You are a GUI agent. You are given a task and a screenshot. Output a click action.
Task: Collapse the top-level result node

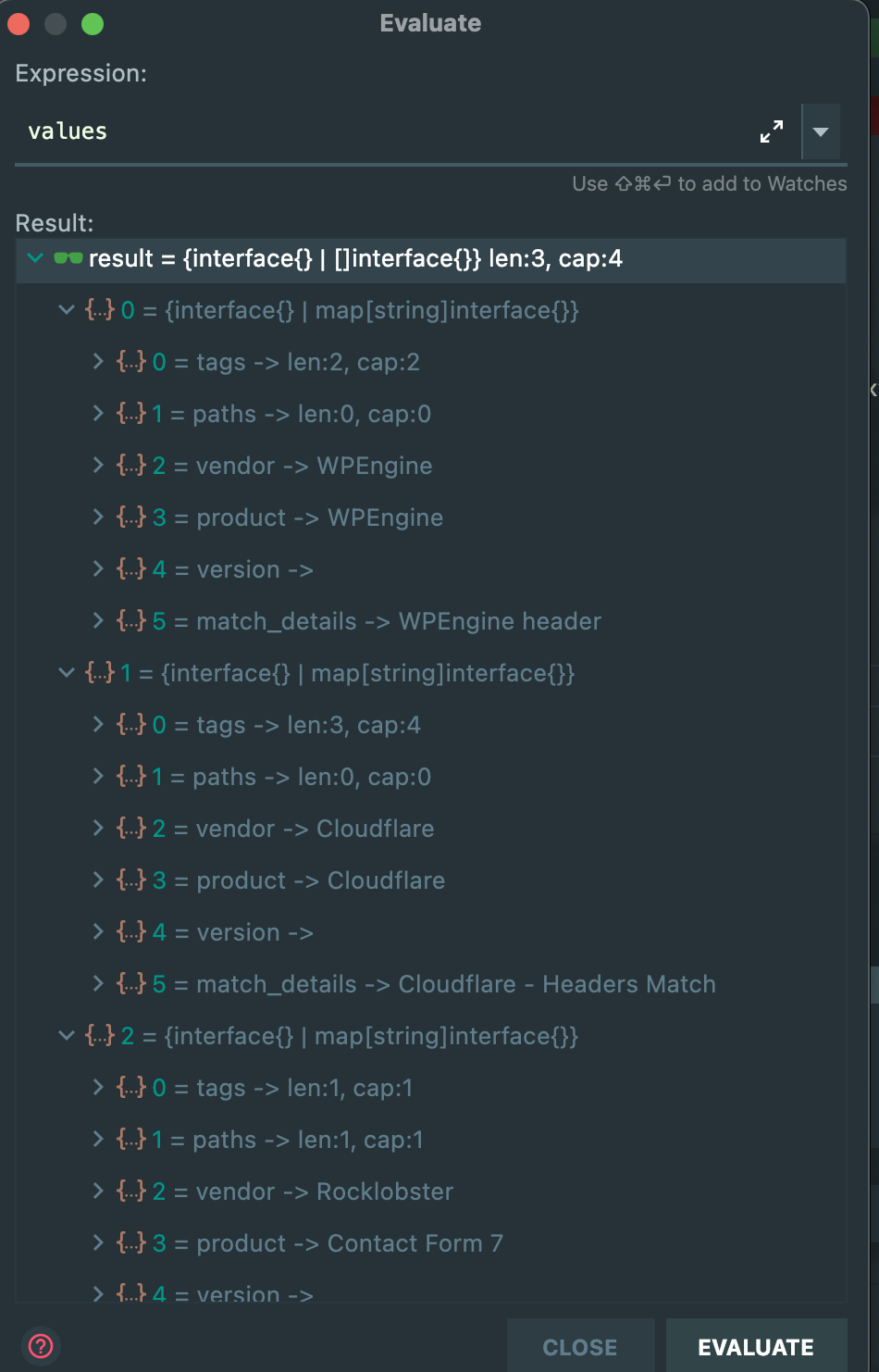[35, 258]
